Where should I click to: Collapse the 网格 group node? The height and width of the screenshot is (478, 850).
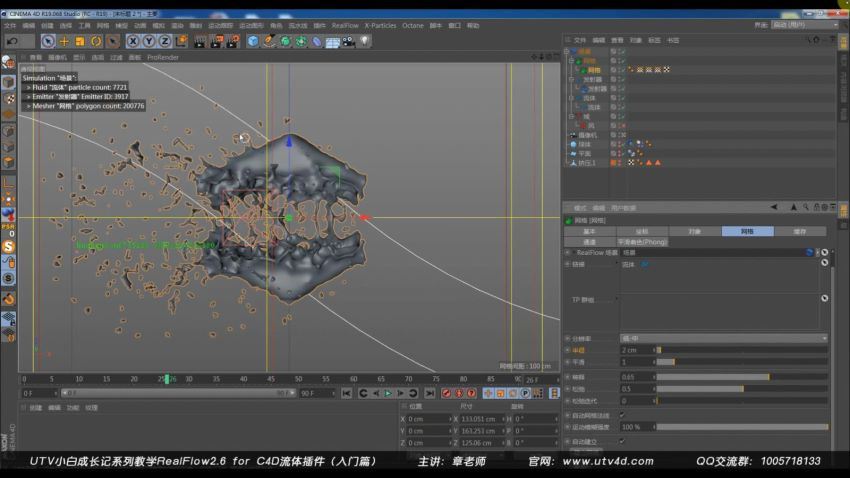(x=571, y=61)
